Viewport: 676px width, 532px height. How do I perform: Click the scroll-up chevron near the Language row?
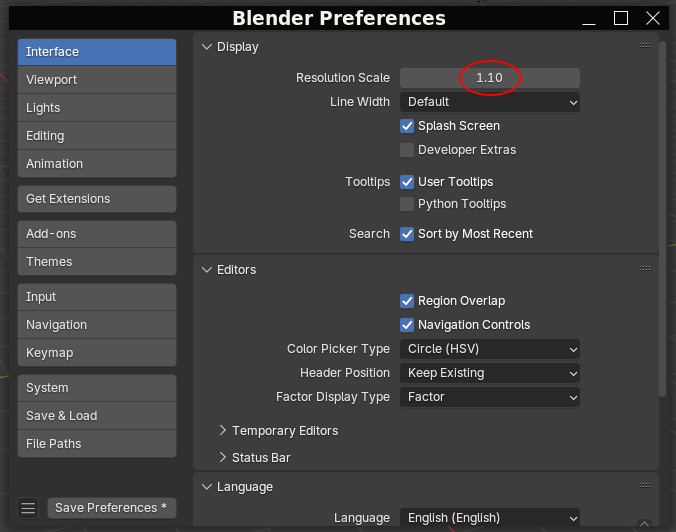coord(644,523)
